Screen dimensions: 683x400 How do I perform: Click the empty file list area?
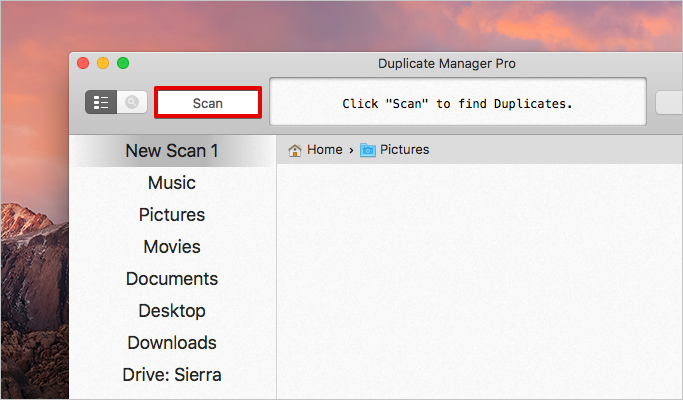[478, 280]
